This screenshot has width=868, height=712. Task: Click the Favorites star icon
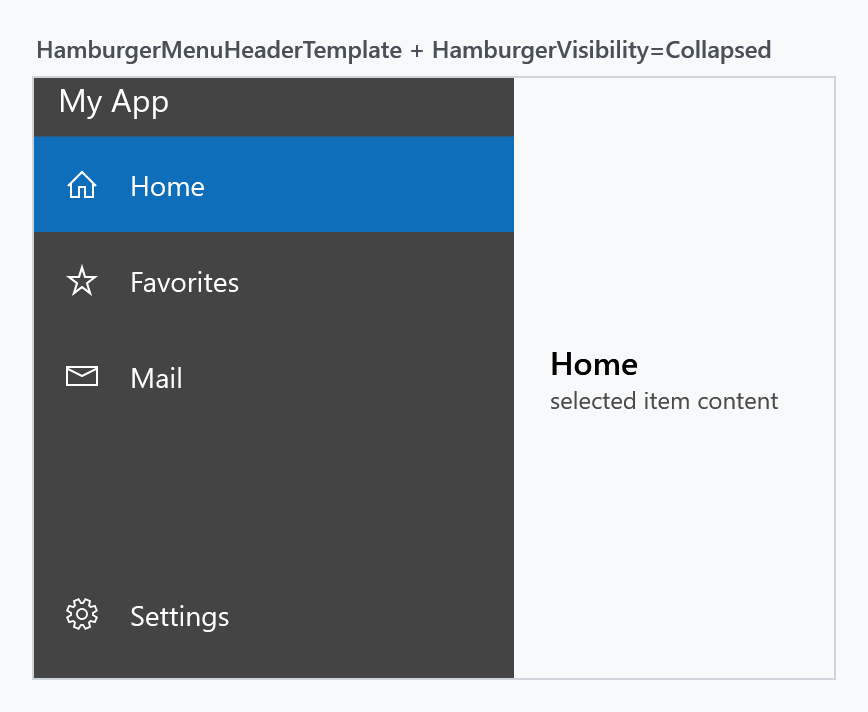pyautogui.click(x=82, y=281)
